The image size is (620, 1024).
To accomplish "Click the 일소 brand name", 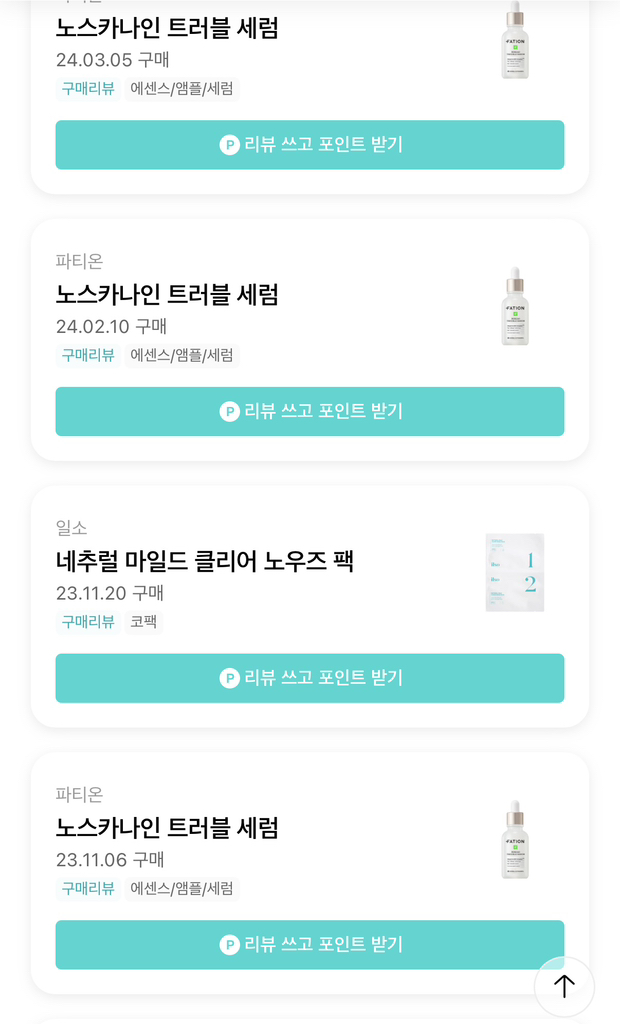I will (72, 528).
